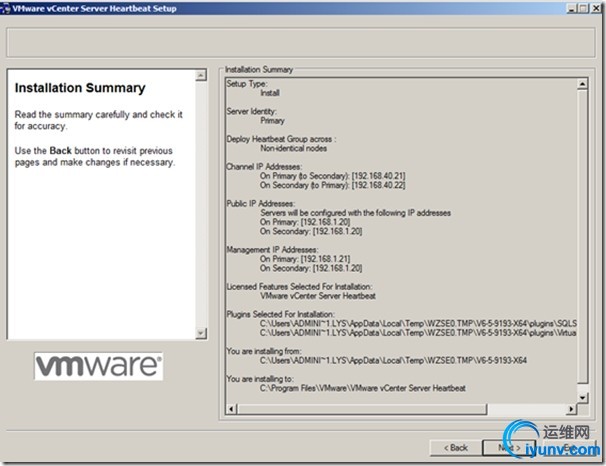The height and width of the screenshot is (466, 606).
Task: Click the down arrow in left description pane
Action: point(201,333)
